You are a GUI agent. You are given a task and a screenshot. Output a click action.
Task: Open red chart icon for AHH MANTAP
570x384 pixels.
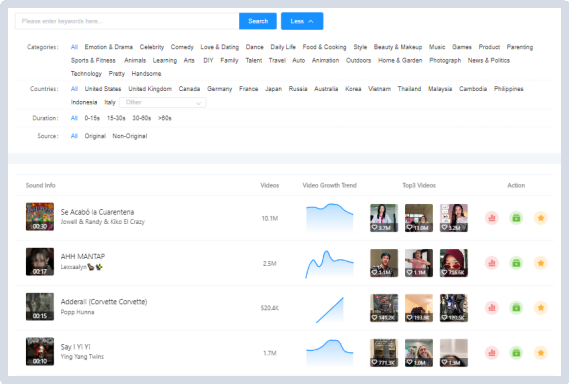coord(491,263)
